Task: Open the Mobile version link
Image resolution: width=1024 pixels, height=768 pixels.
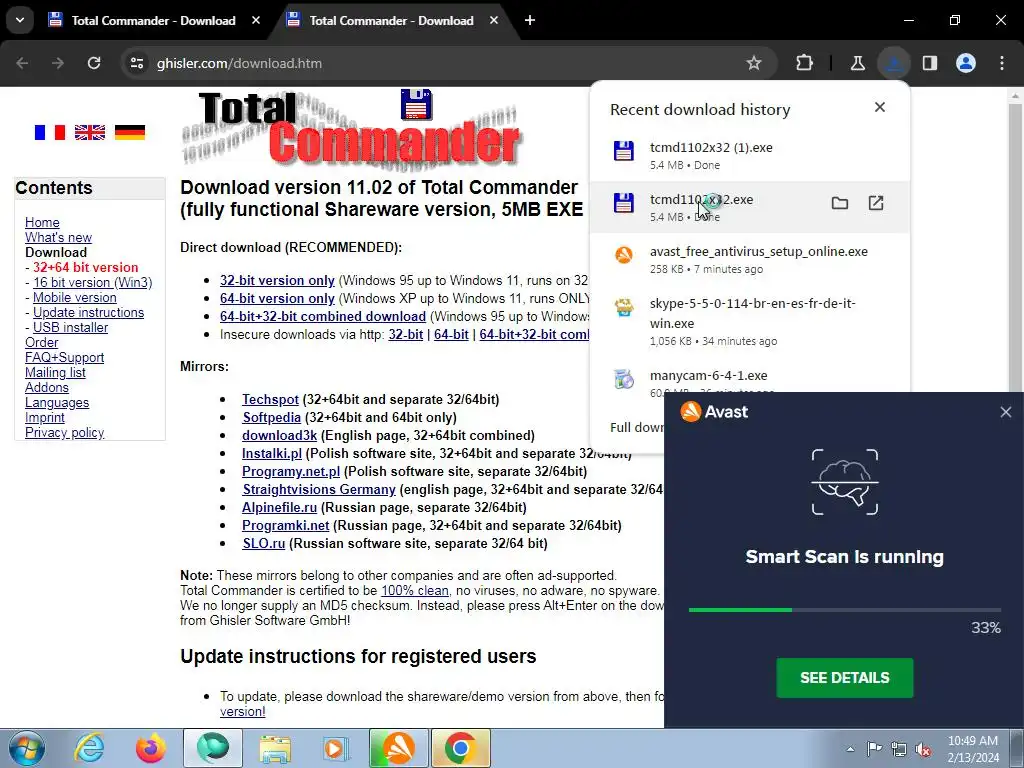Action: click(74, 297)
